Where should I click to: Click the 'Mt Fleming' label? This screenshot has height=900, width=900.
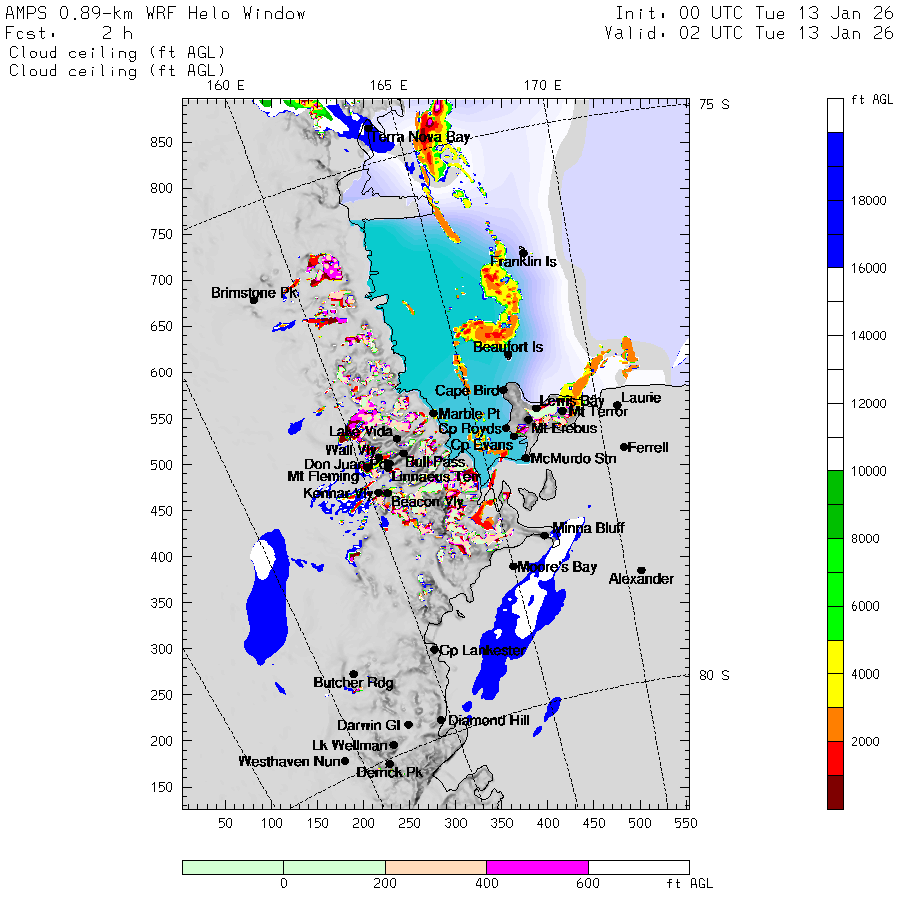coord(323,476)
